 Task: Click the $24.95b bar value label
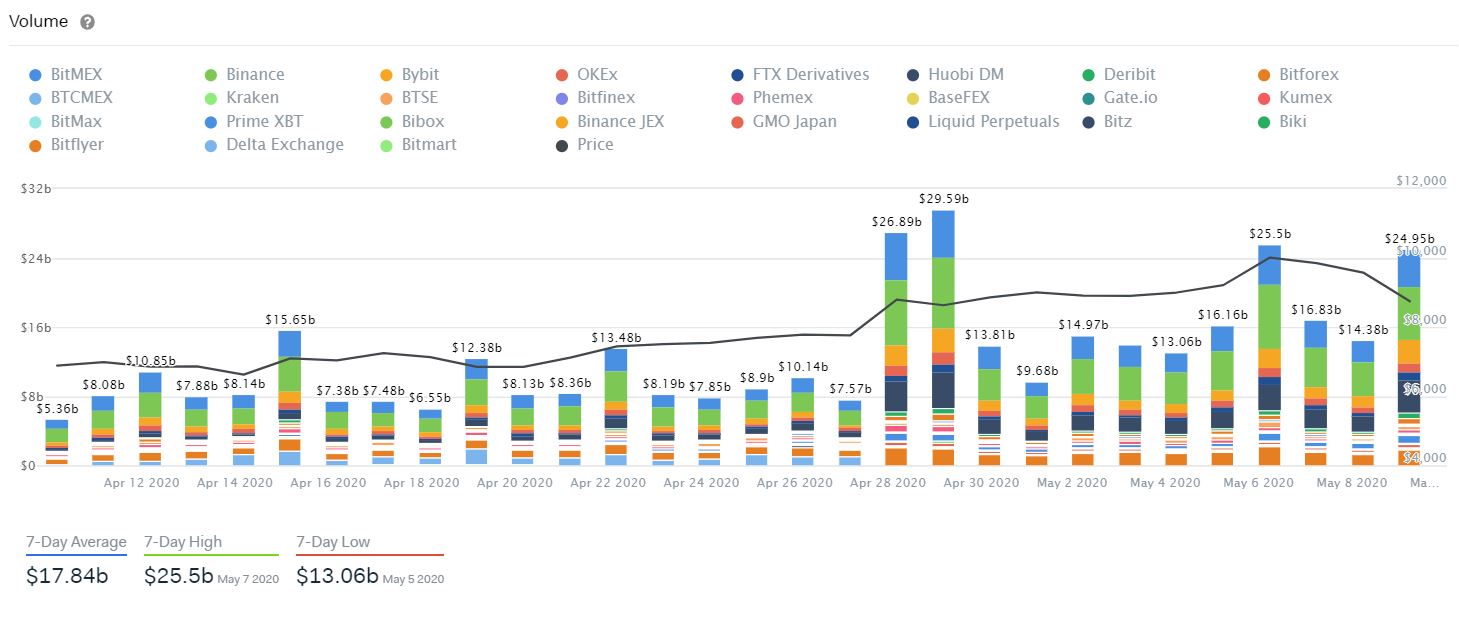tap(1409, 239)
